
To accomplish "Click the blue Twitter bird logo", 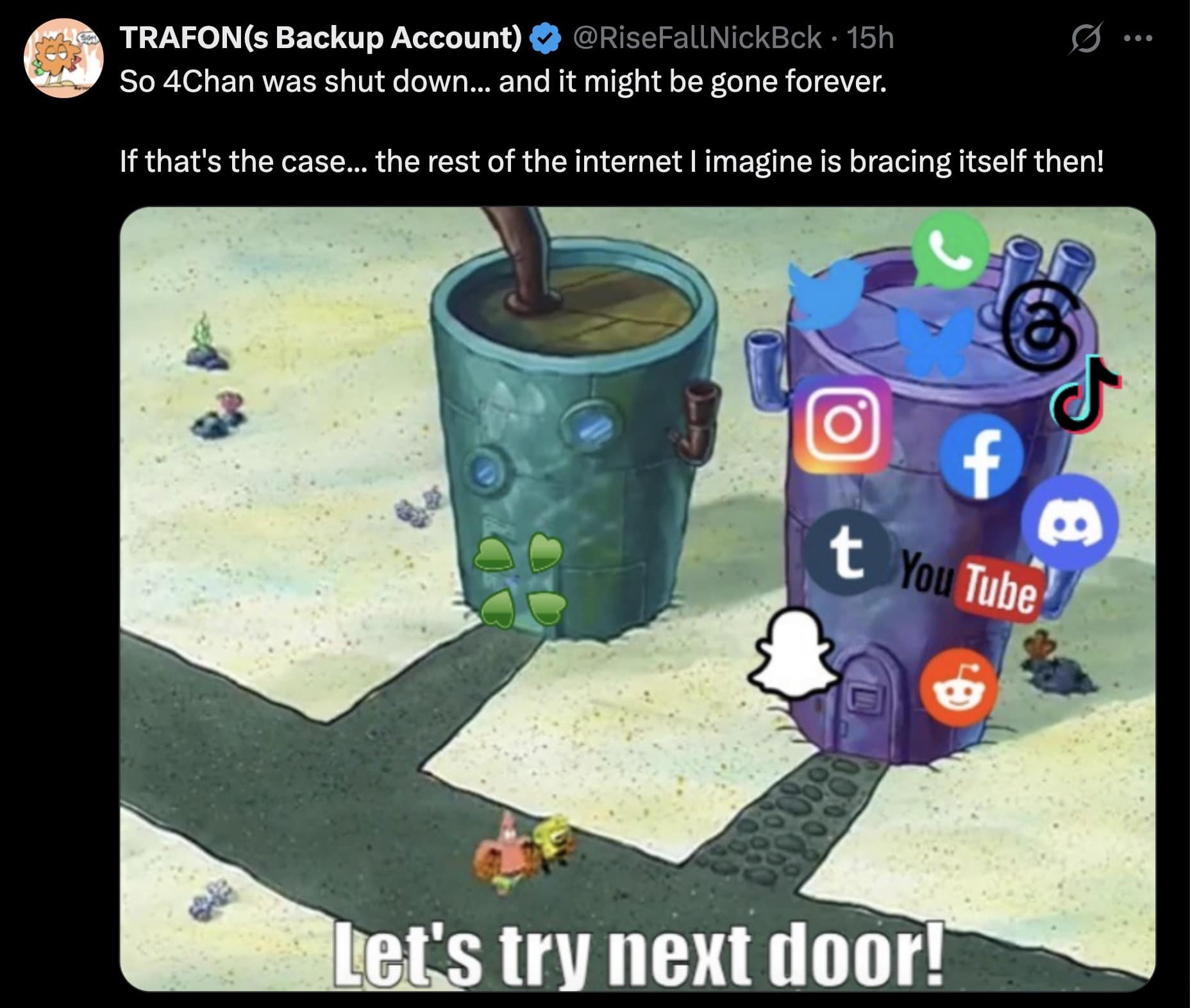I will [x=826, y=294].
